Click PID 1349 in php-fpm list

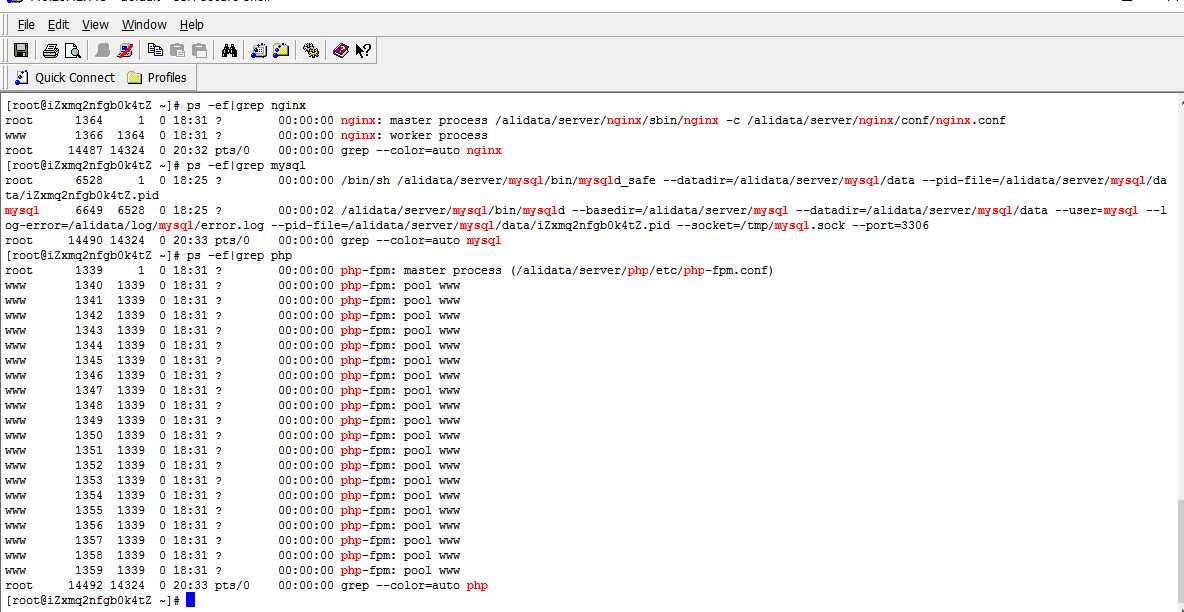(x=88, y=420)
